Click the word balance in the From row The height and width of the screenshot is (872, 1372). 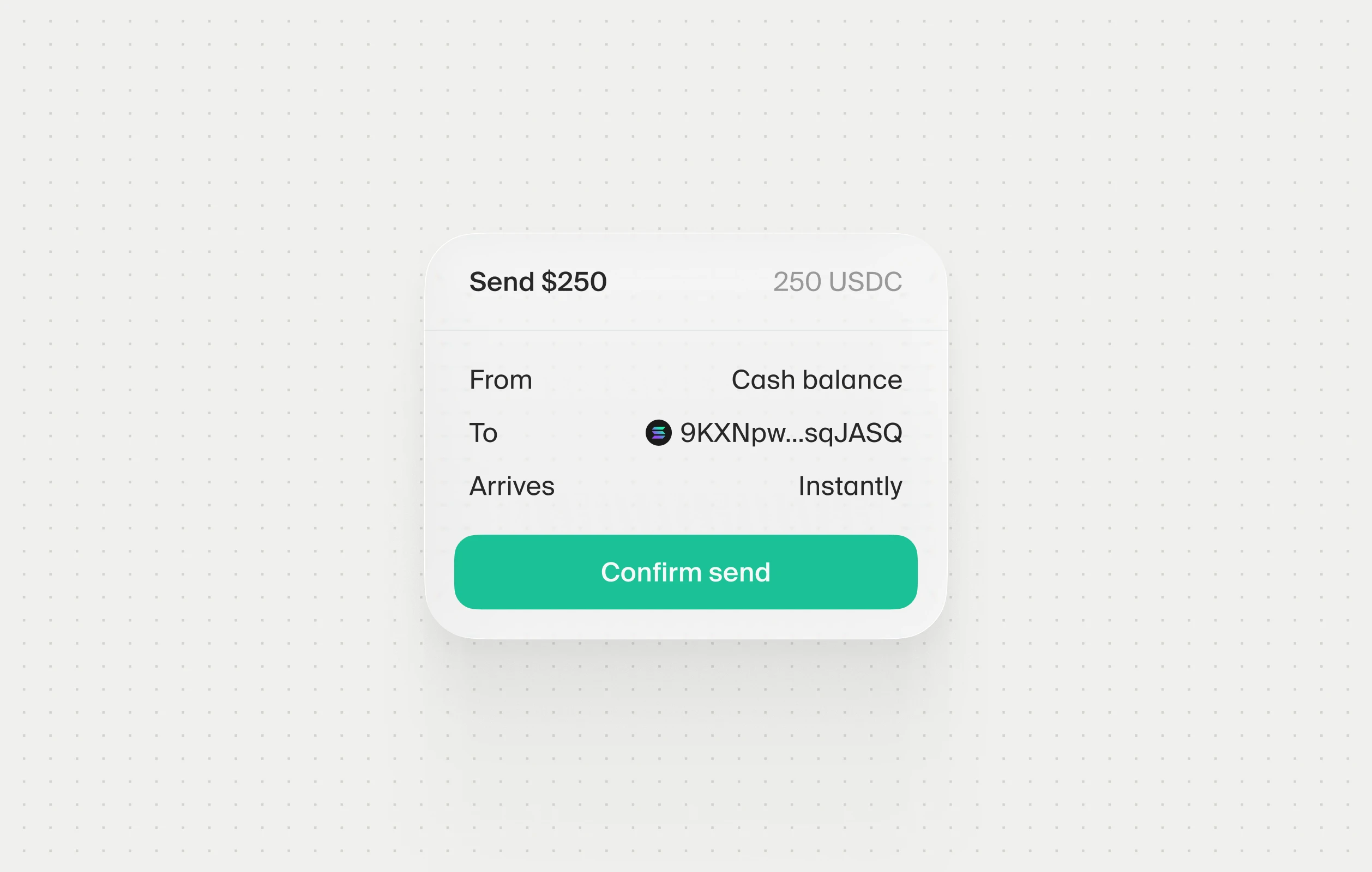(852, 380)
